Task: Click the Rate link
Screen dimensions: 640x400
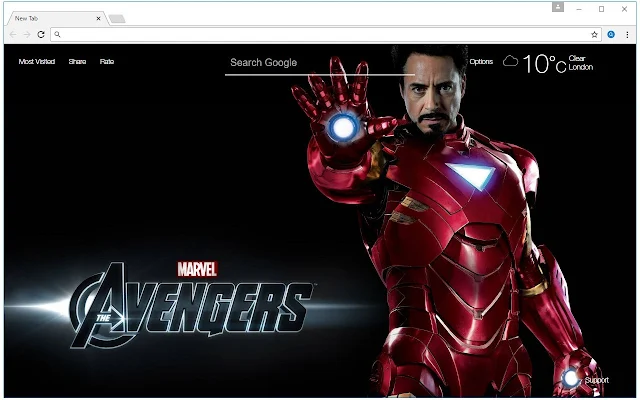Action: pyautogui.click(x=107, y=62)
